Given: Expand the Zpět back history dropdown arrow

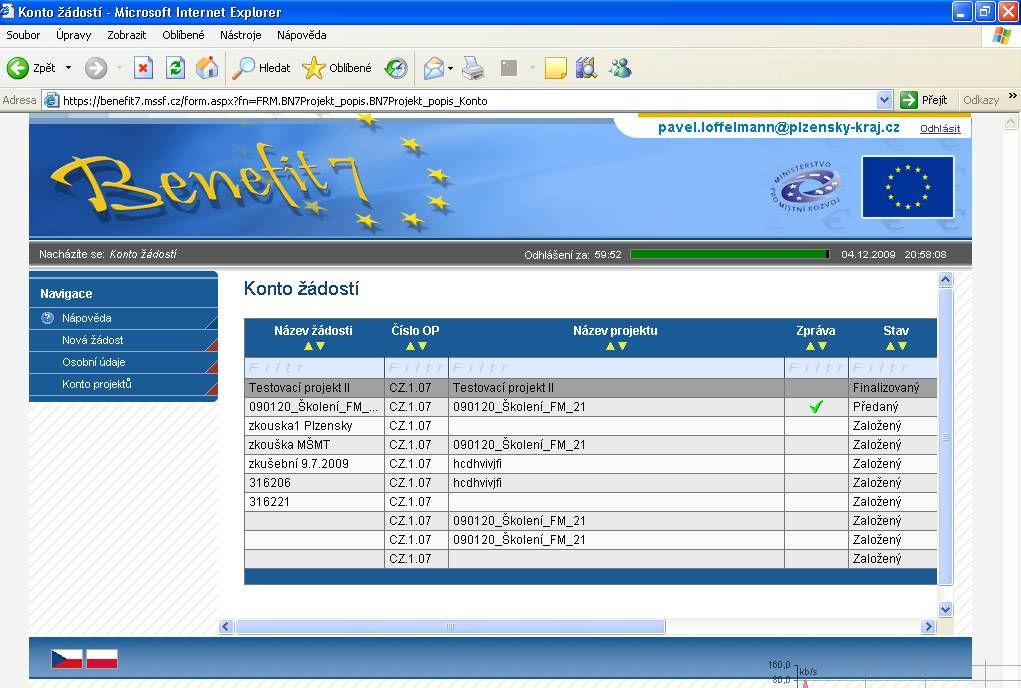Looking at the screenshot, I should (x=68, y=68).
